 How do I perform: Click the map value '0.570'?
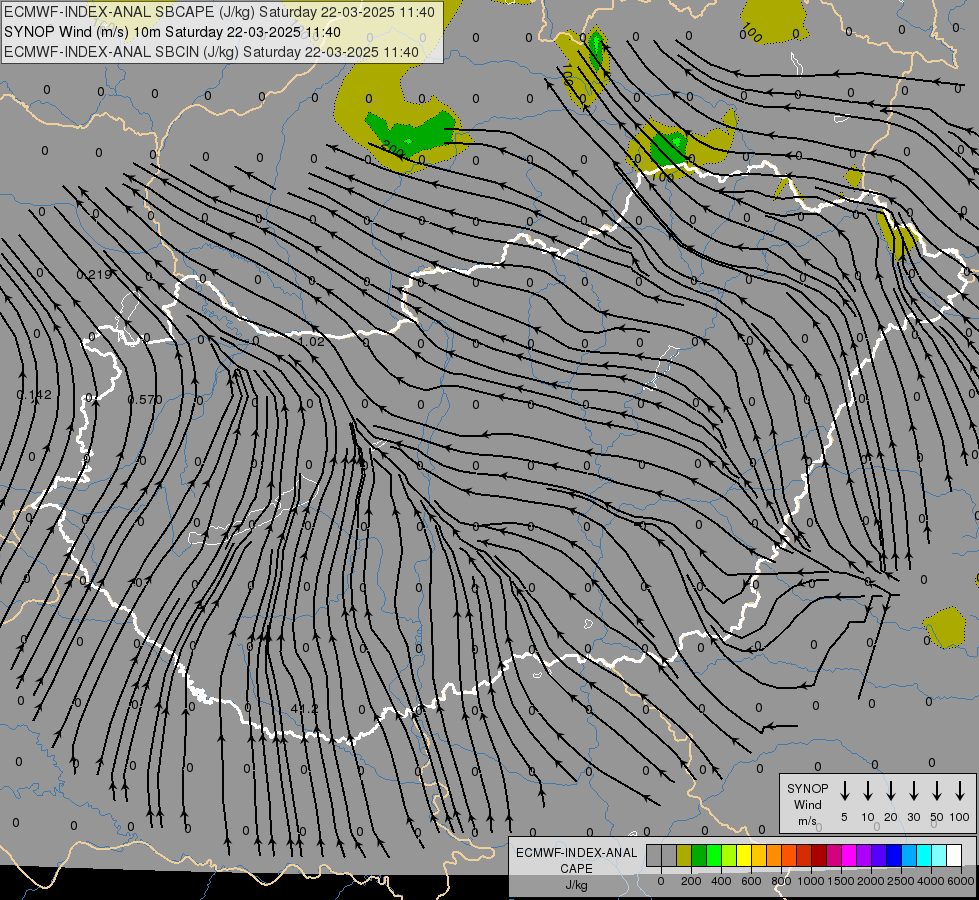pyautogui.click(x=145, y=399)
